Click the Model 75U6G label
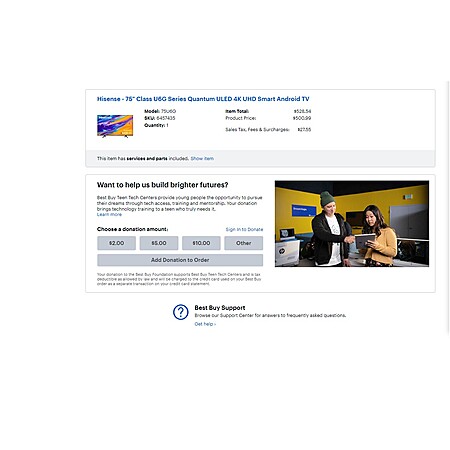This screenshot has height=450, width=450. (x=160, y=111)
